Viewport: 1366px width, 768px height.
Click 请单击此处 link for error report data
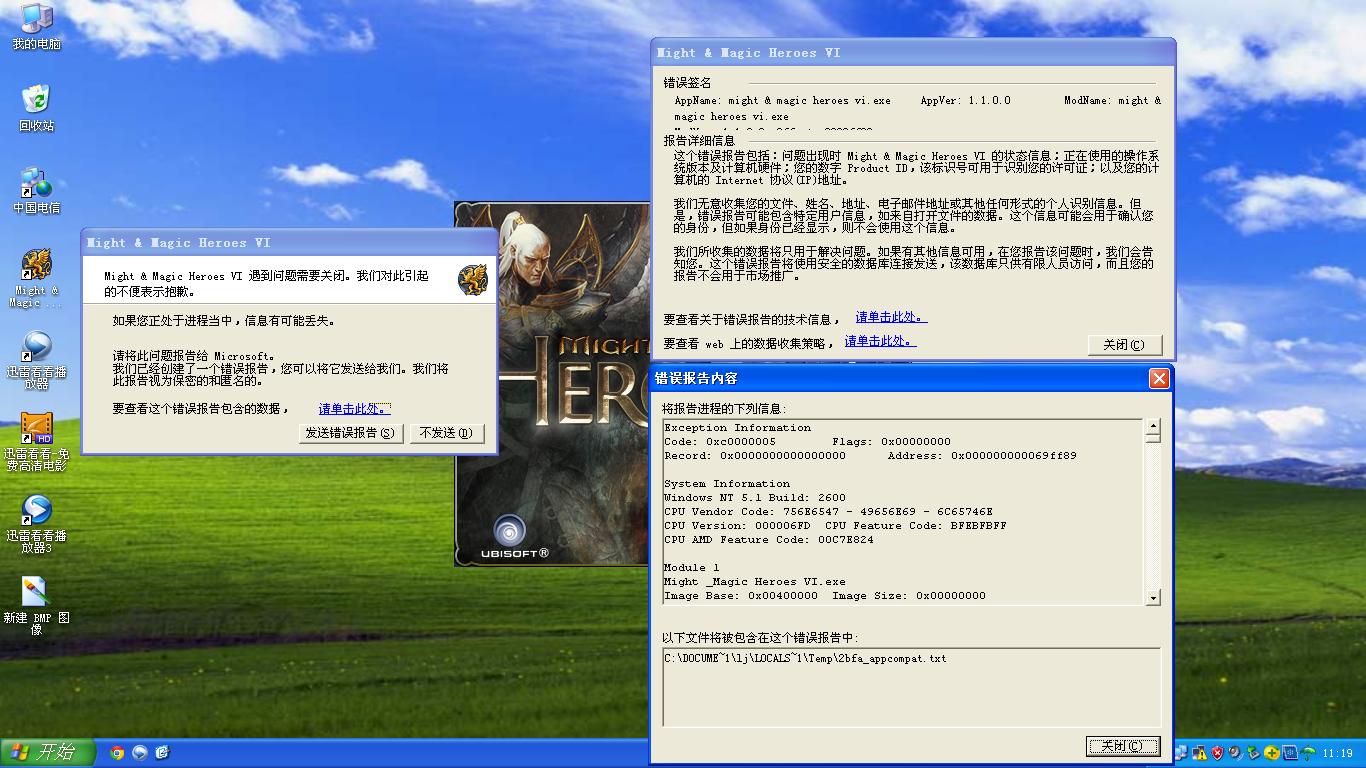tap(354, 409)
